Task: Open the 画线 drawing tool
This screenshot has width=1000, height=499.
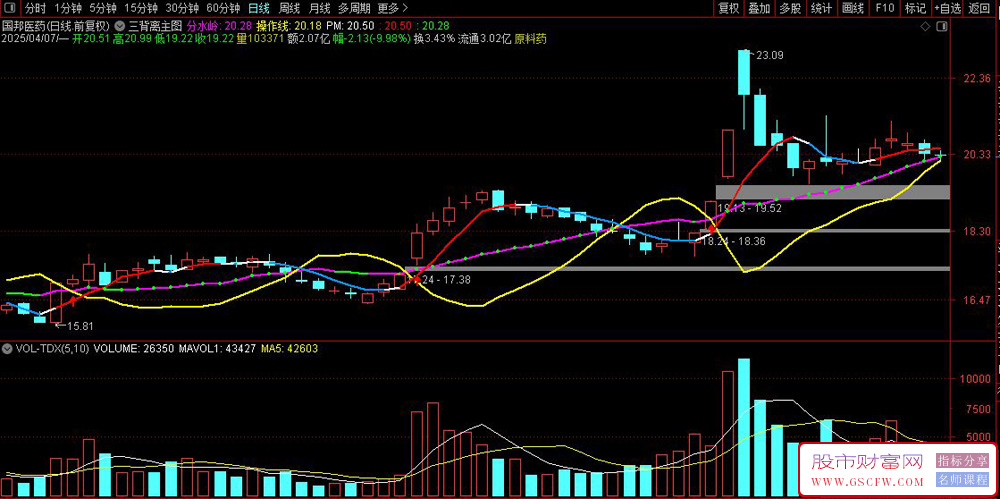Action: pyautogui.click(x=853, y=8)
